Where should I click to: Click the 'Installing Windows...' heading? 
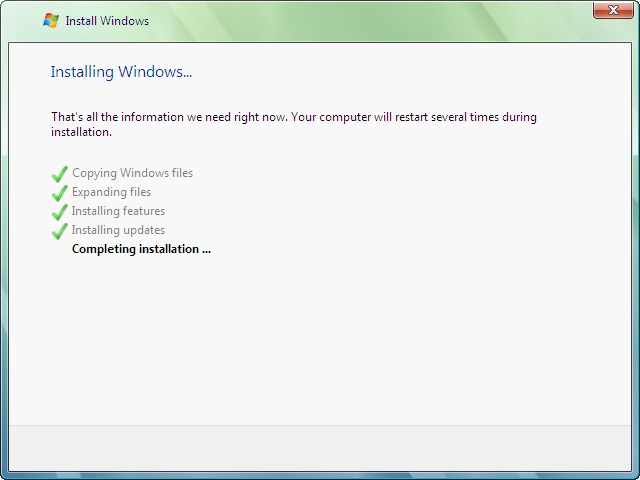121,72
